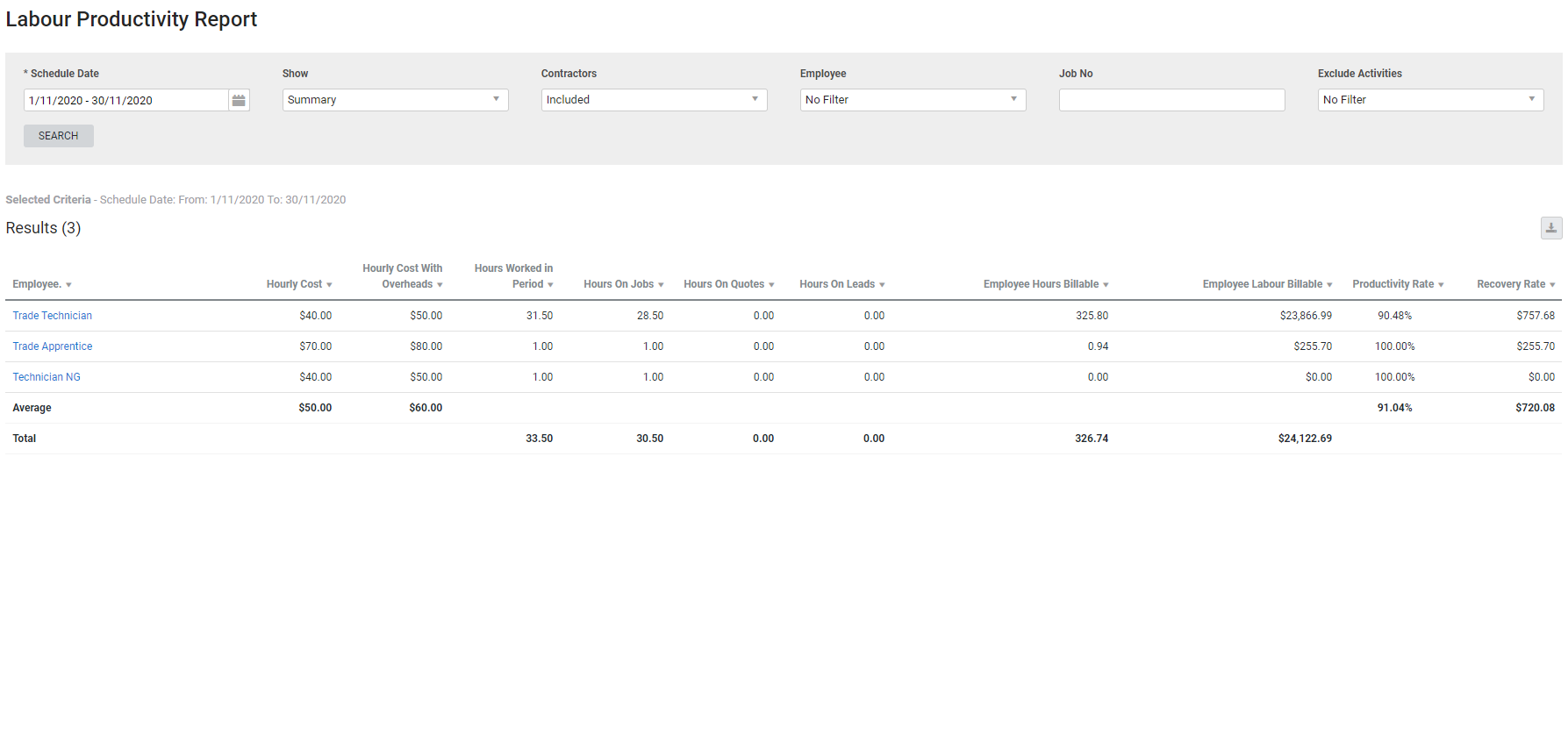Click the SEARCH button
The height and width of the screenshot is (735, 1568).
click(59, 136)
